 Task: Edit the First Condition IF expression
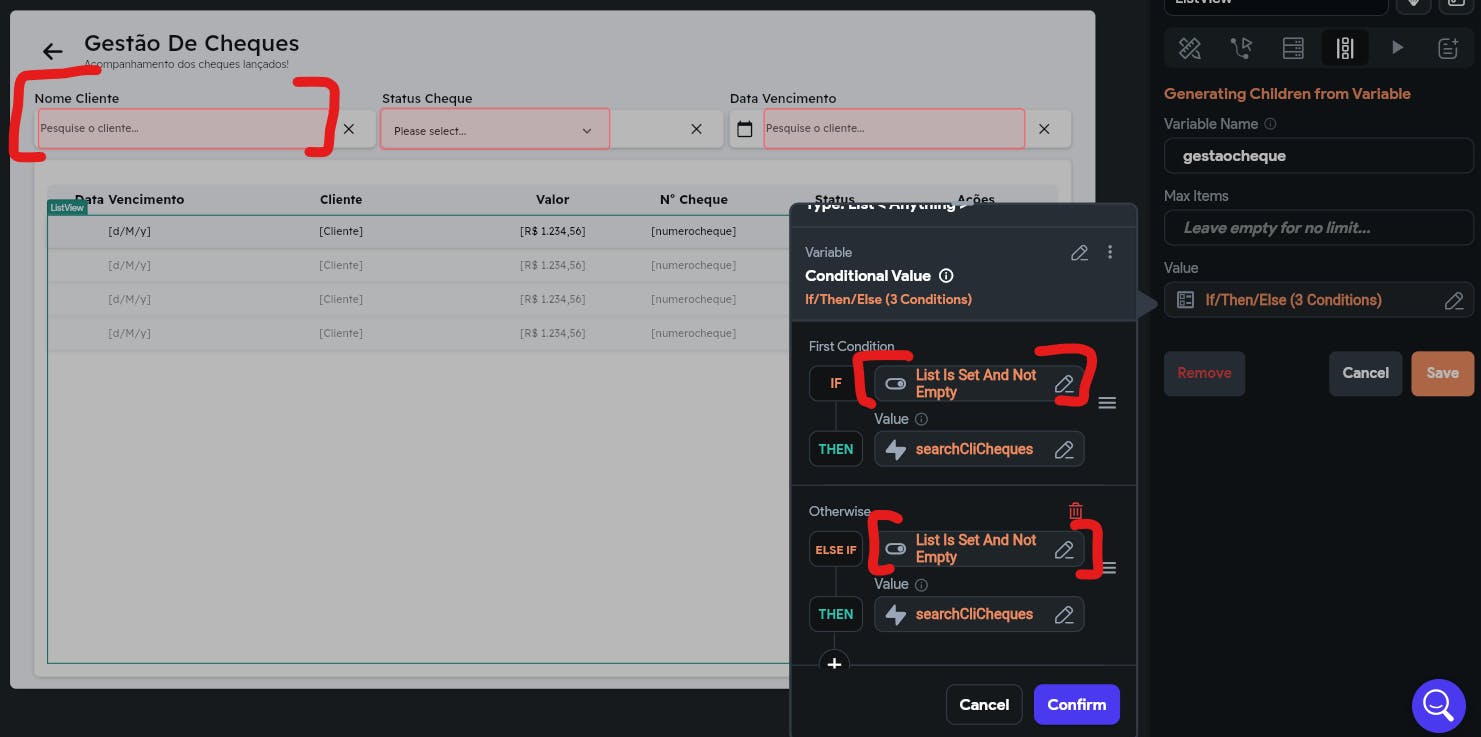pos(1064,384)
